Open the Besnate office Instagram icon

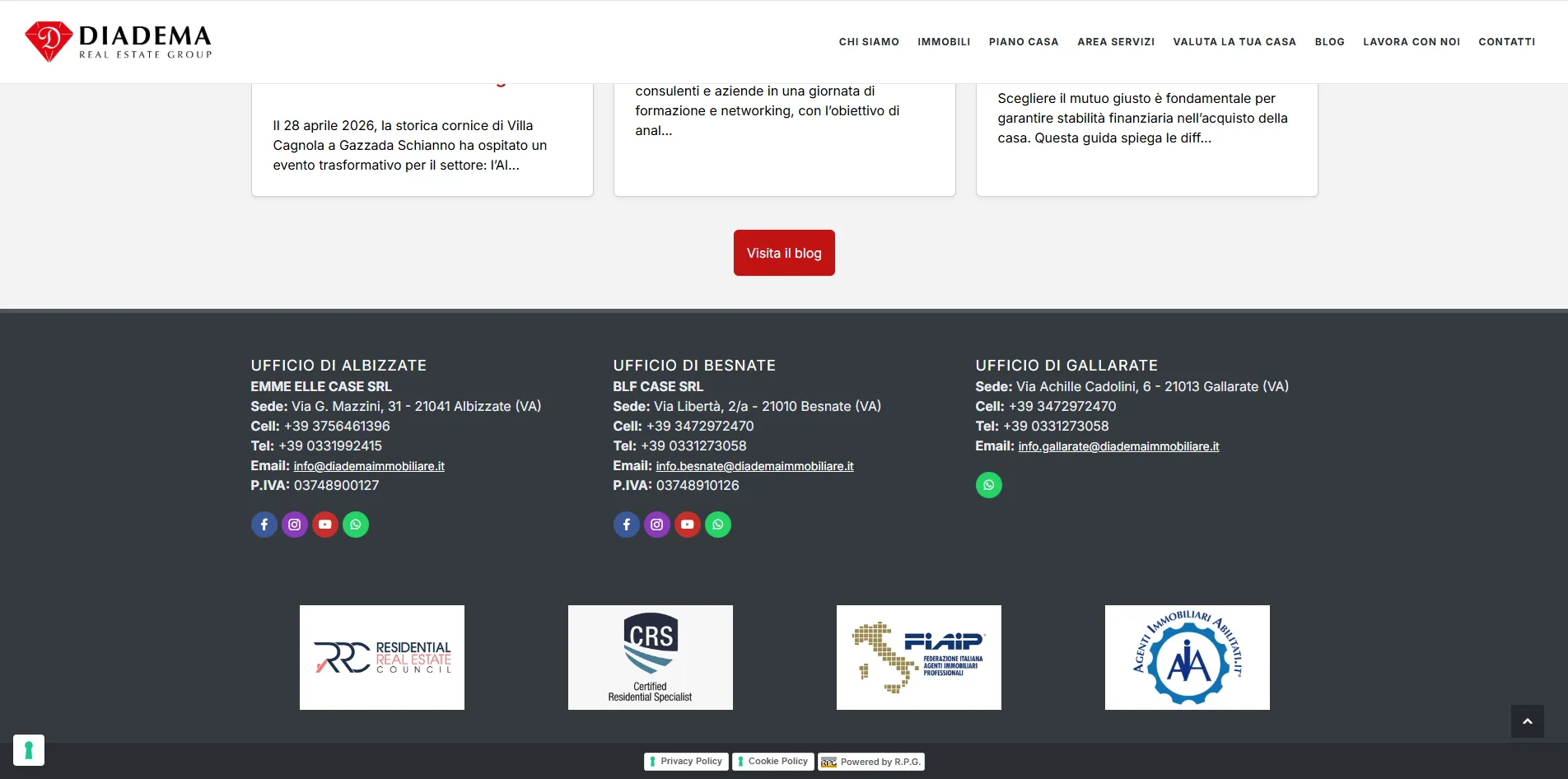(657, 525)
